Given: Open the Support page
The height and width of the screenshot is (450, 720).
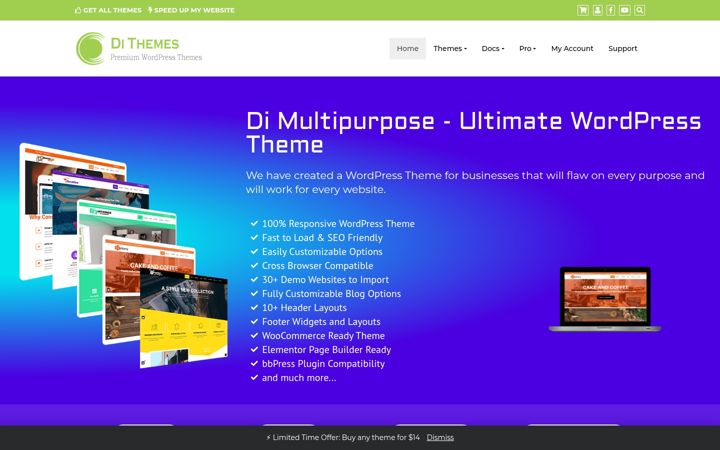Looking at the screenshot, I should click(x=623, y=49).
